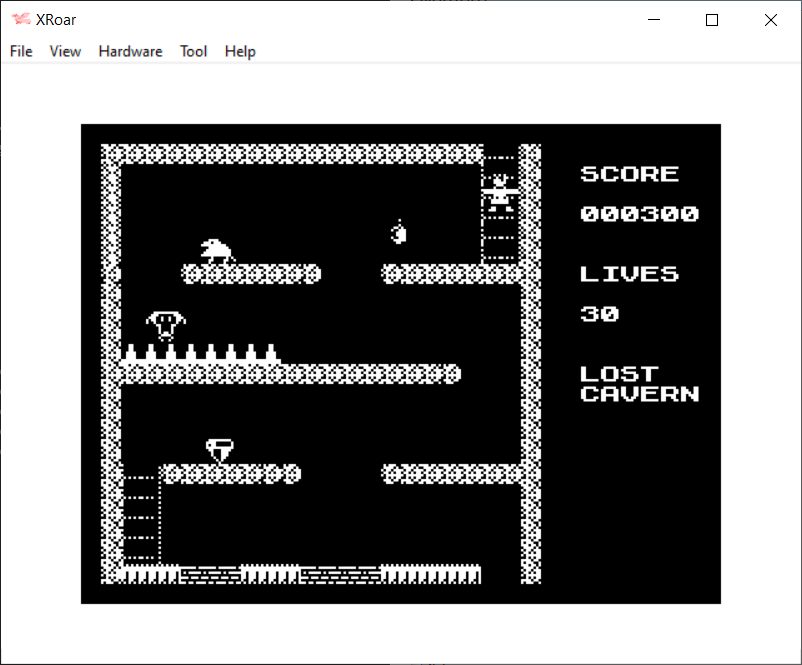
Task: Click the row of white spikes
Action: 200,353
